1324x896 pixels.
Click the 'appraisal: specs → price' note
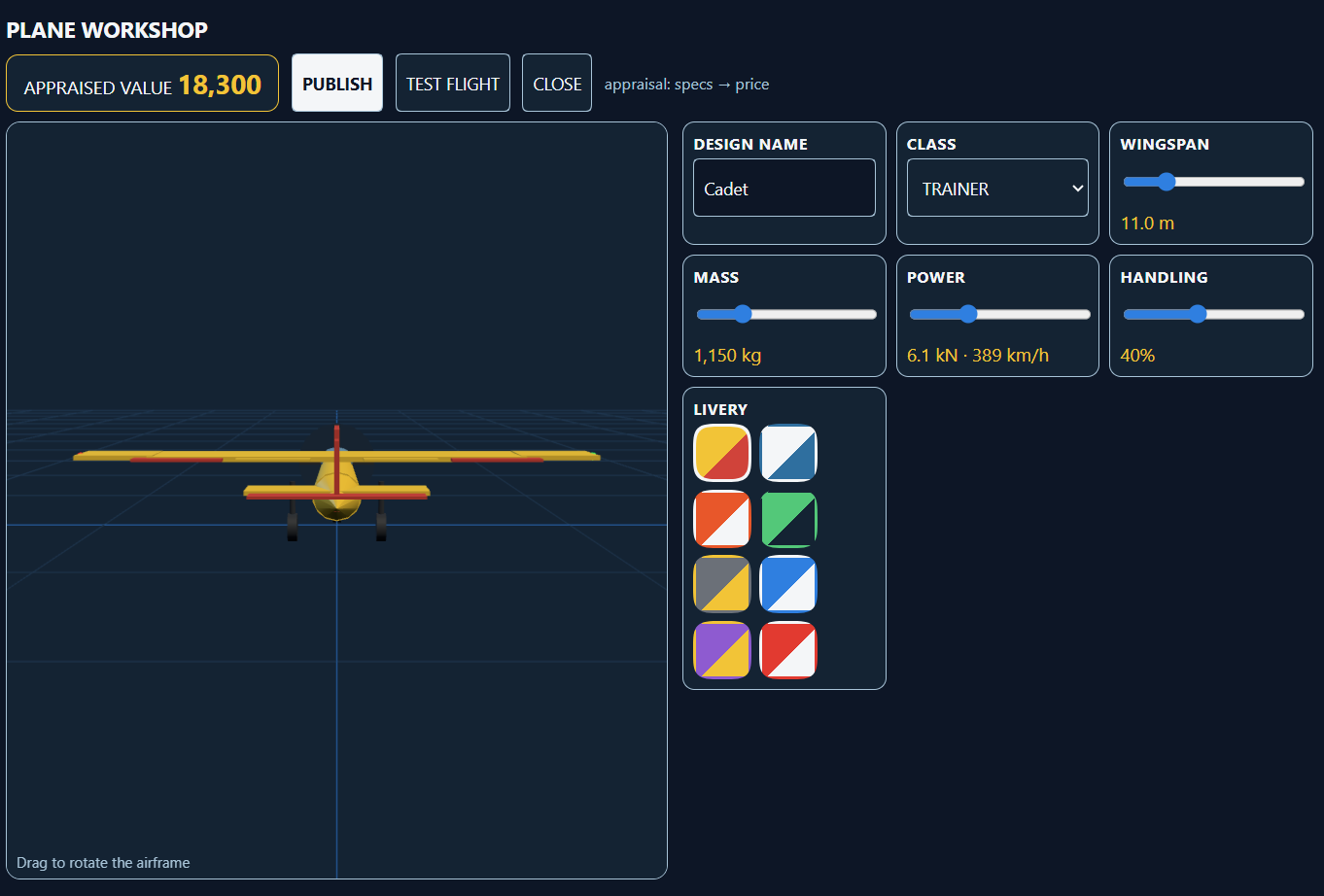686,84
